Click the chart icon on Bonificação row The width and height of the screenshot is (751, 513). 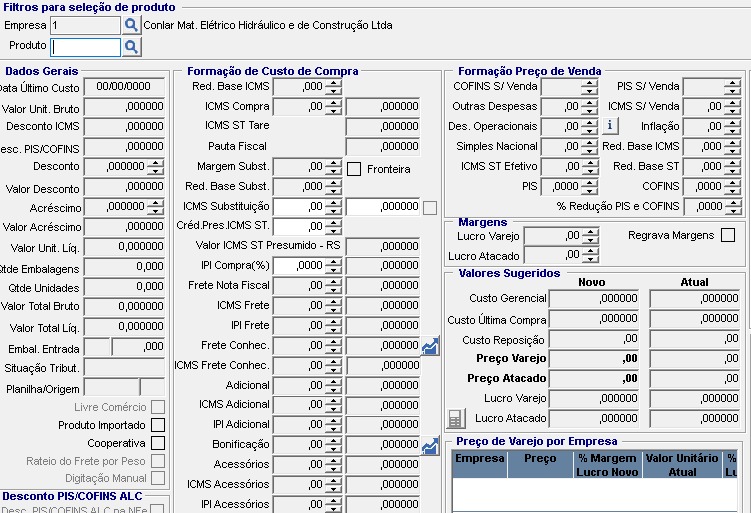tap(430, 445)
